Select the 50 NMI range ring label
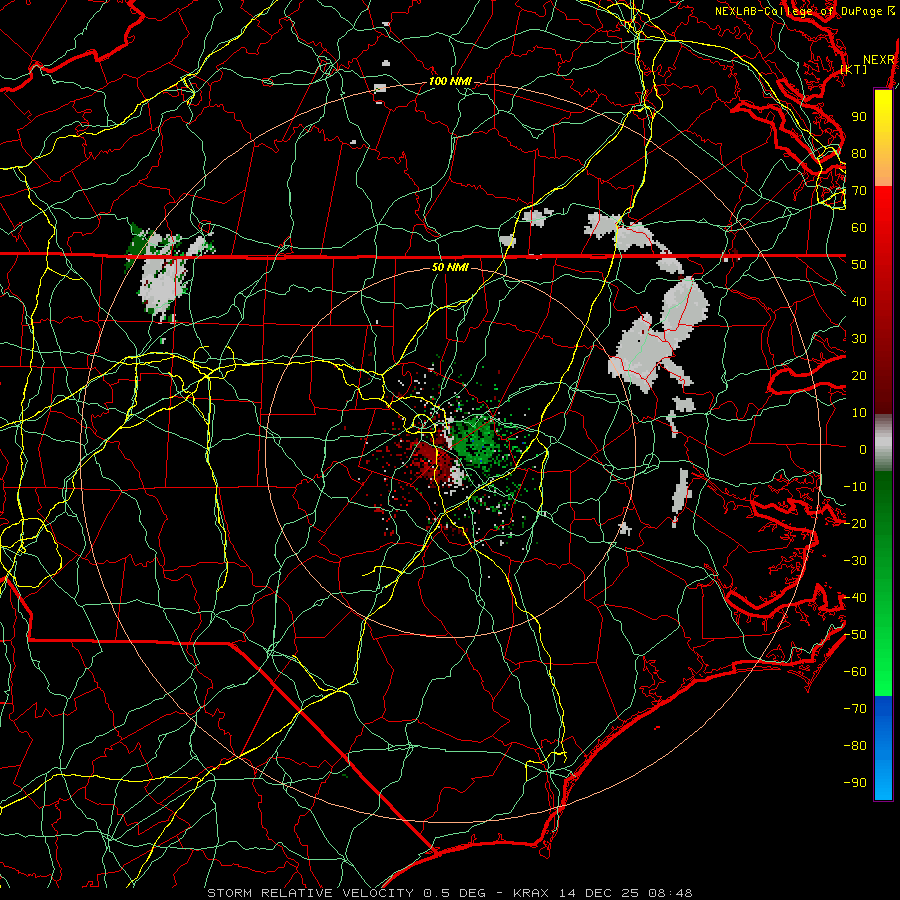Screen dimensions: 900x900 [x=450, y=267]
